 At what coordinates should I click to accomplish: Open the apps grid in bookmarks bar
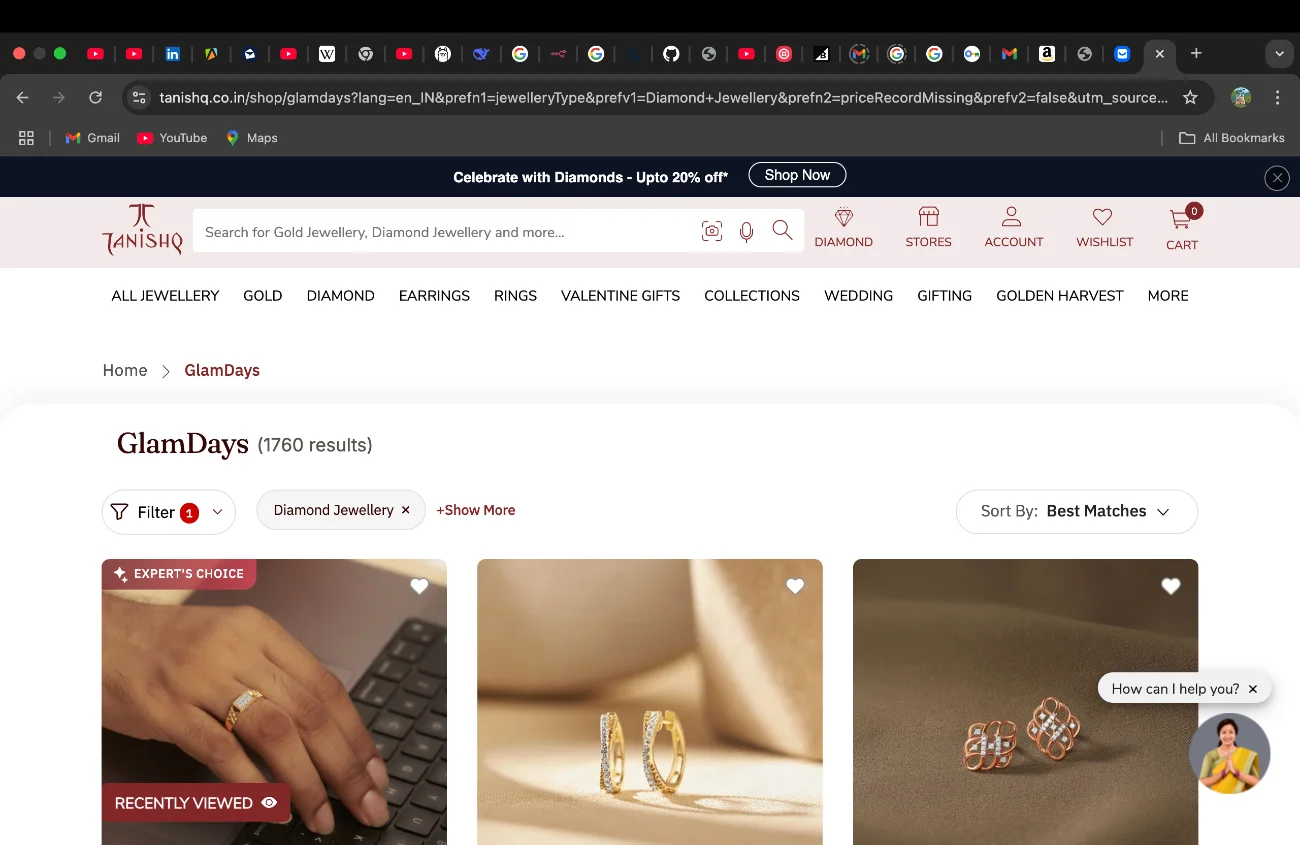coord(26,138)
